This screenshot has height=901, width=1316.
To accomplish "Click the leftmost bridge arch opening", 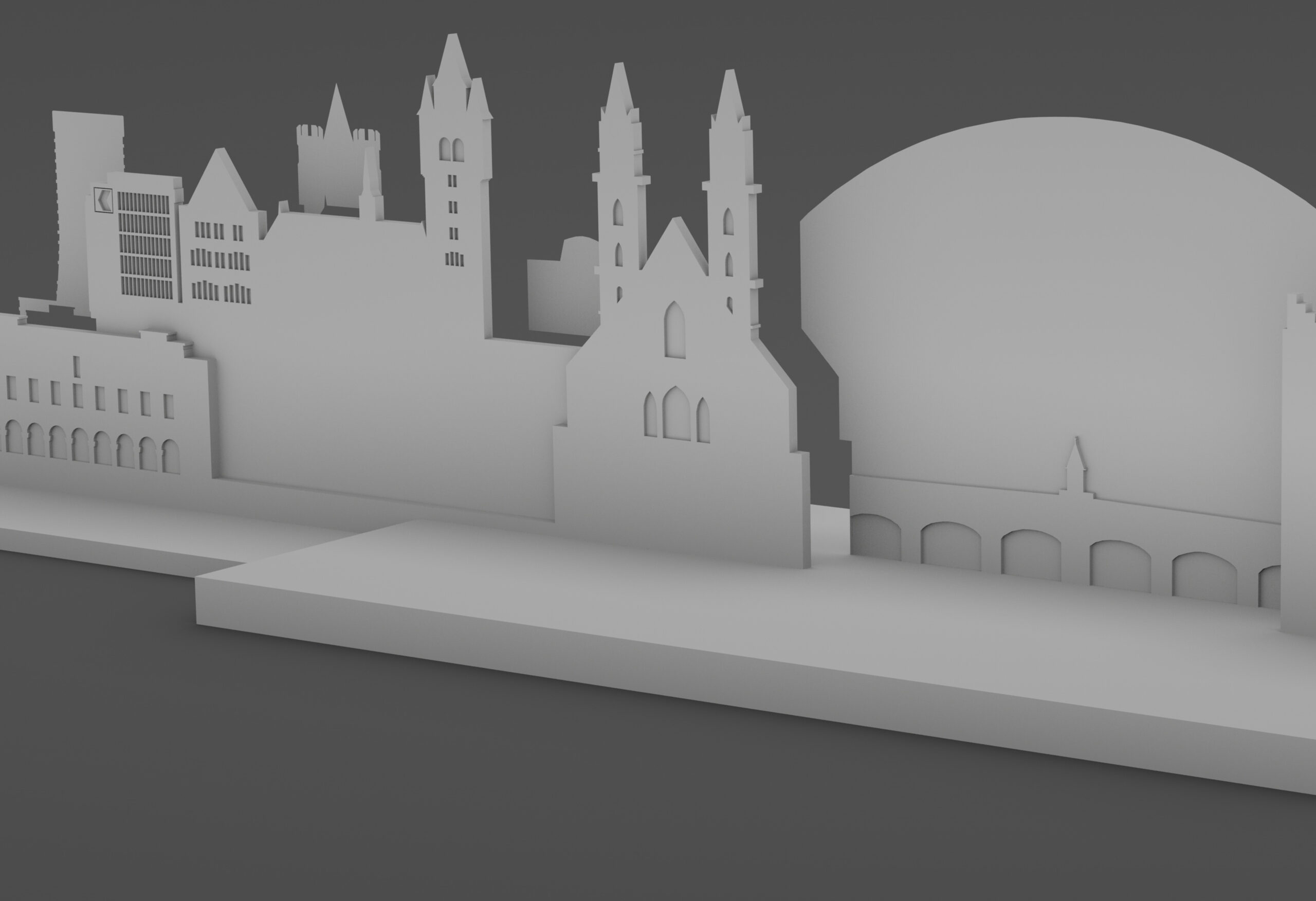I will pos(875,537).
